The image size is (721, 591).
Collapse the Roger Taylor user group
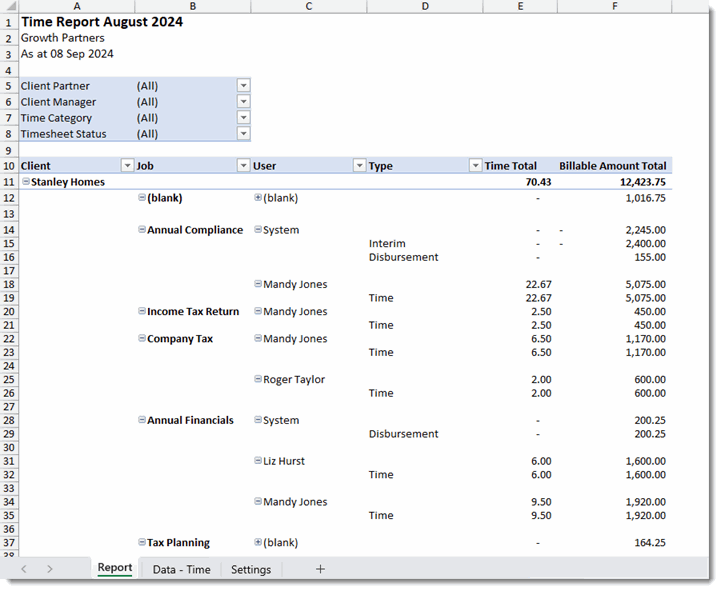point(258,379)
